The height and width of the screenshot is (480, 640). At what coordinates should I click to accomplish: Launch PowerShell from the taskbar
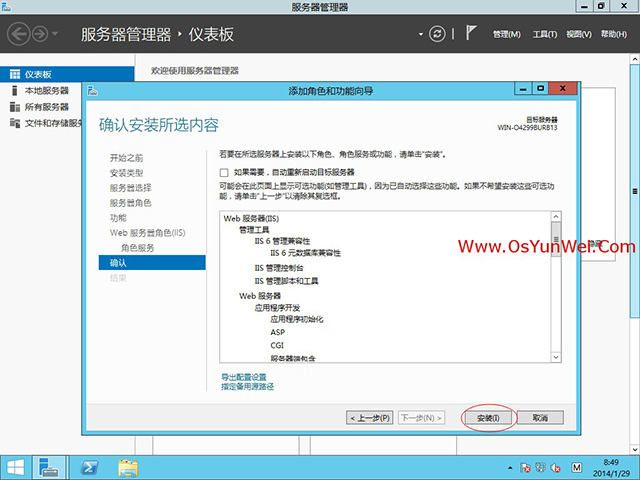pos(89,467)
